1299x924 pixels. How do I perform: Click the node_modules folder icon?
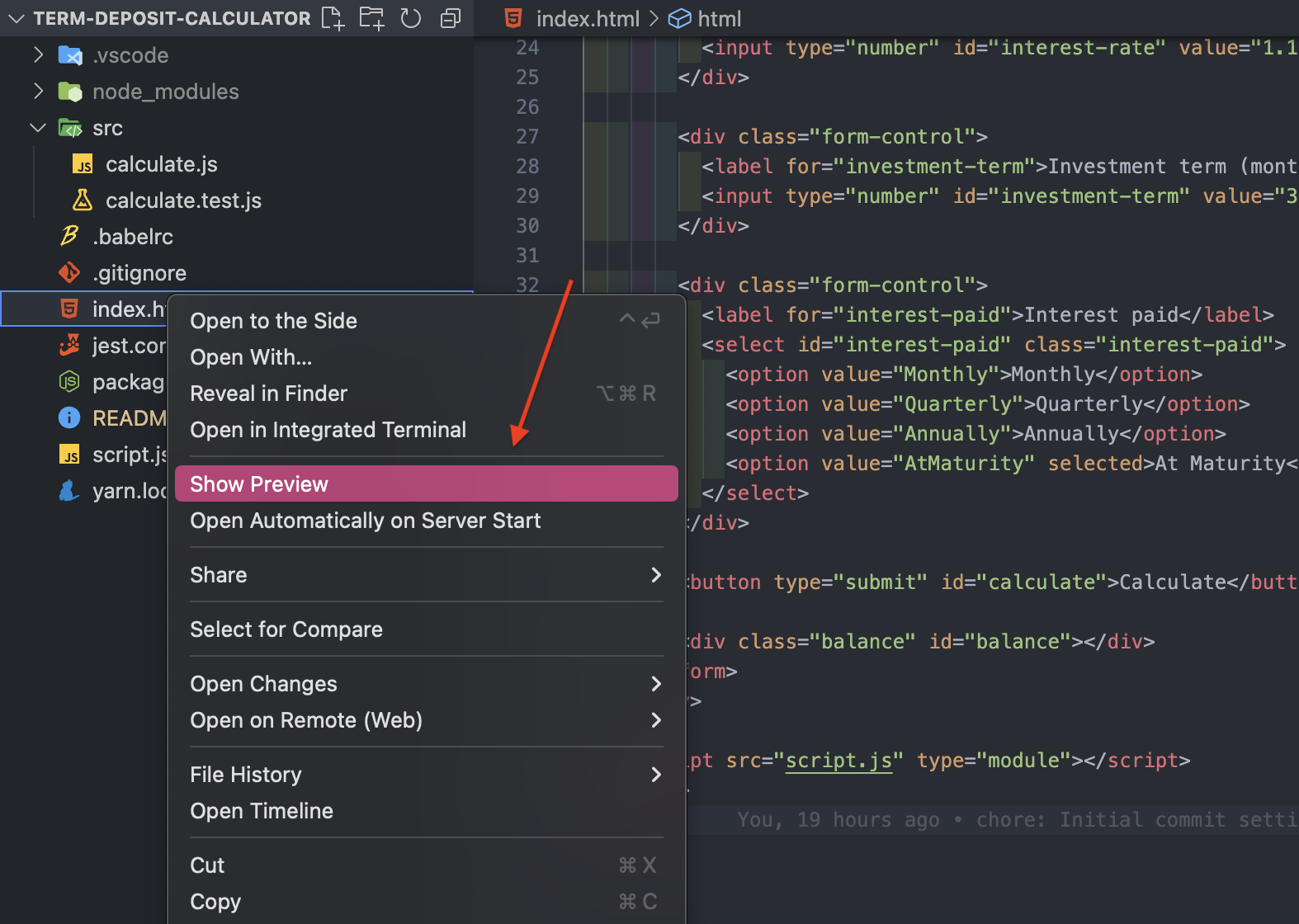pos(70,92)
